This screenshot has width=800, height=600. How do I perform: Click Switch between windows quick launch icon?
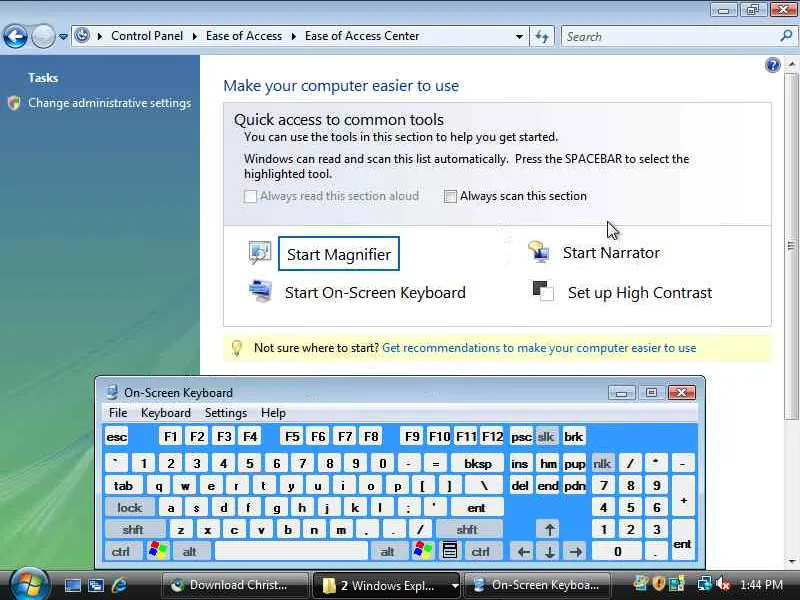tap(96, 585)
